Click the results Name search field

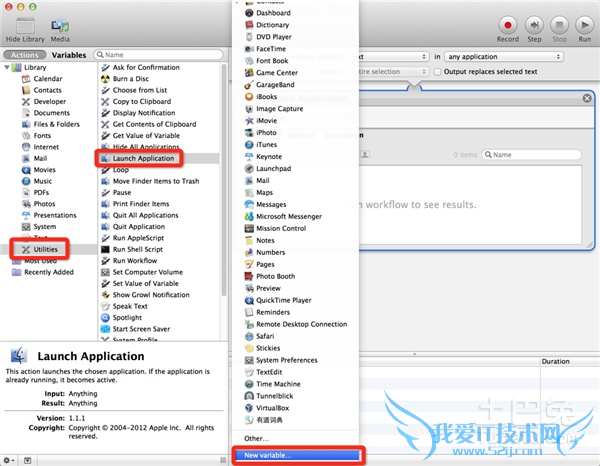point(531,155)
